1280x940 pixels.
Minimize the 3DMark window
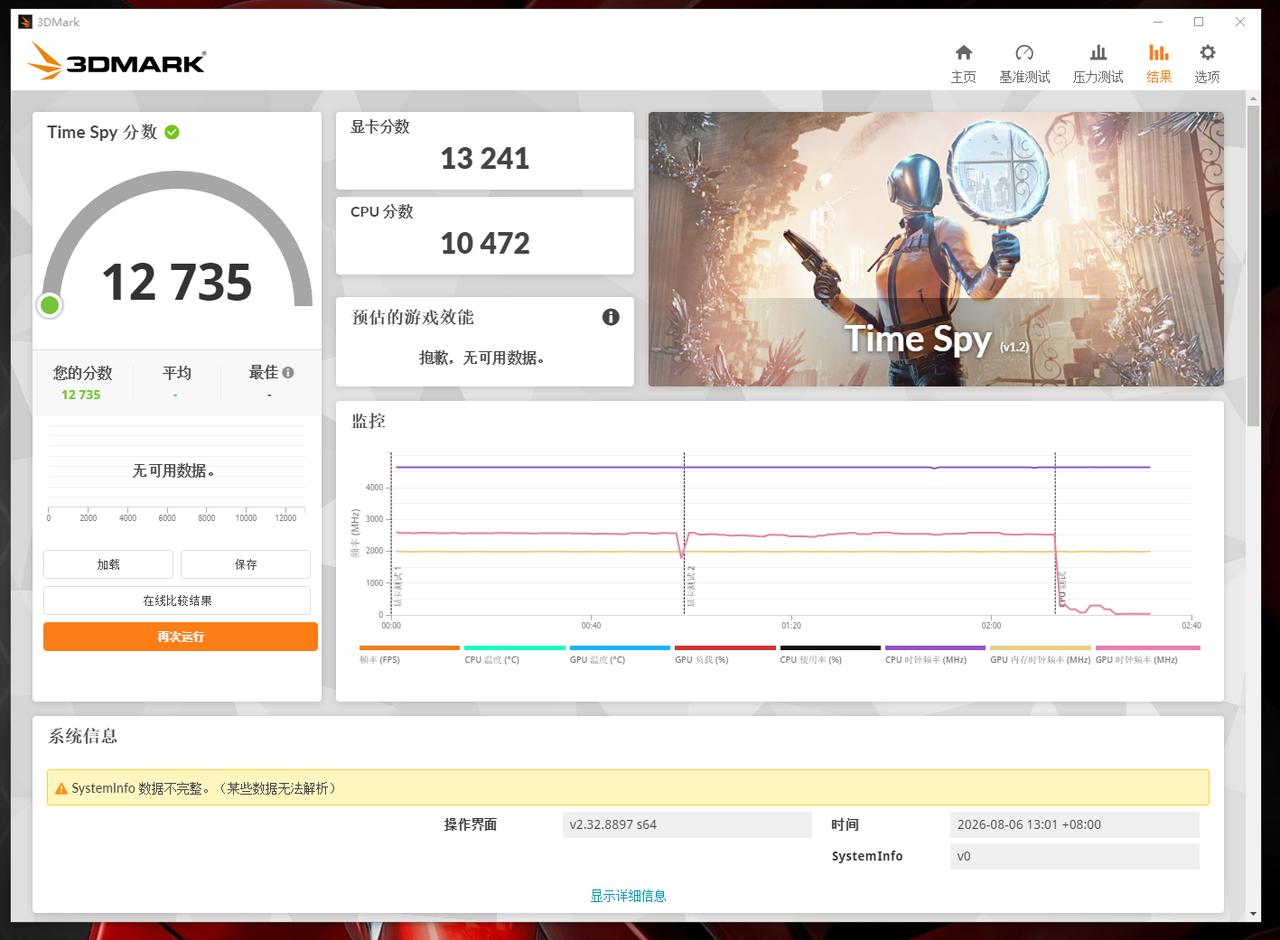1158,22
